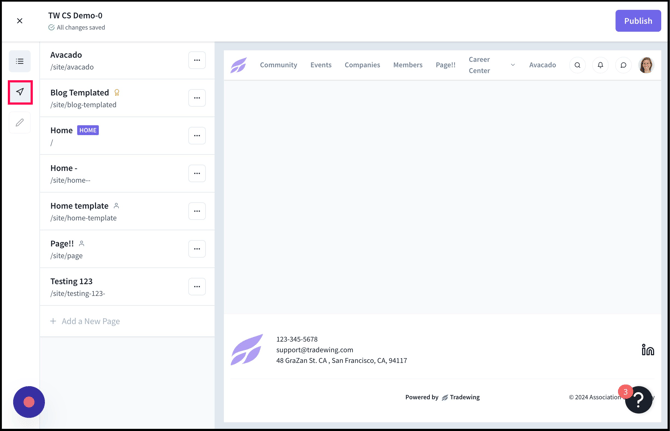
Task: Click the /site/testing-123- path text
Action: pos(77,293)
